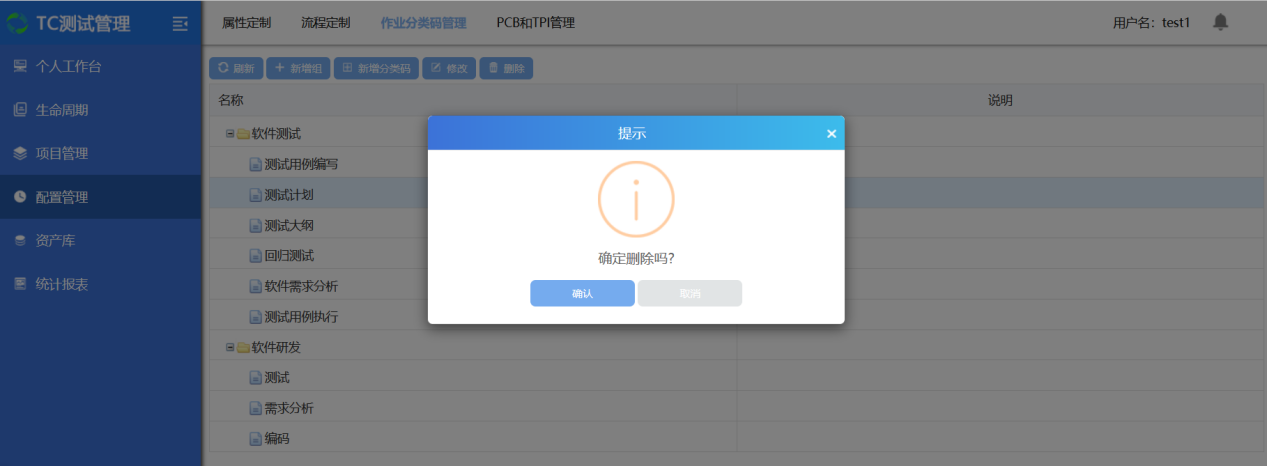Viewport: 1267px width, 466px height.
Task: Collapse the 软件测试 tree group
Action: click(230, 133)
